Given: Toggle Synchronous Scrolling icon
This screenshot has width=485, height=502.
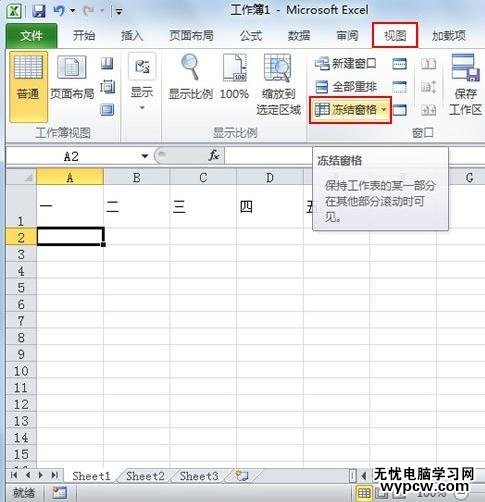Looking at the screenshot, I should 428,87.
